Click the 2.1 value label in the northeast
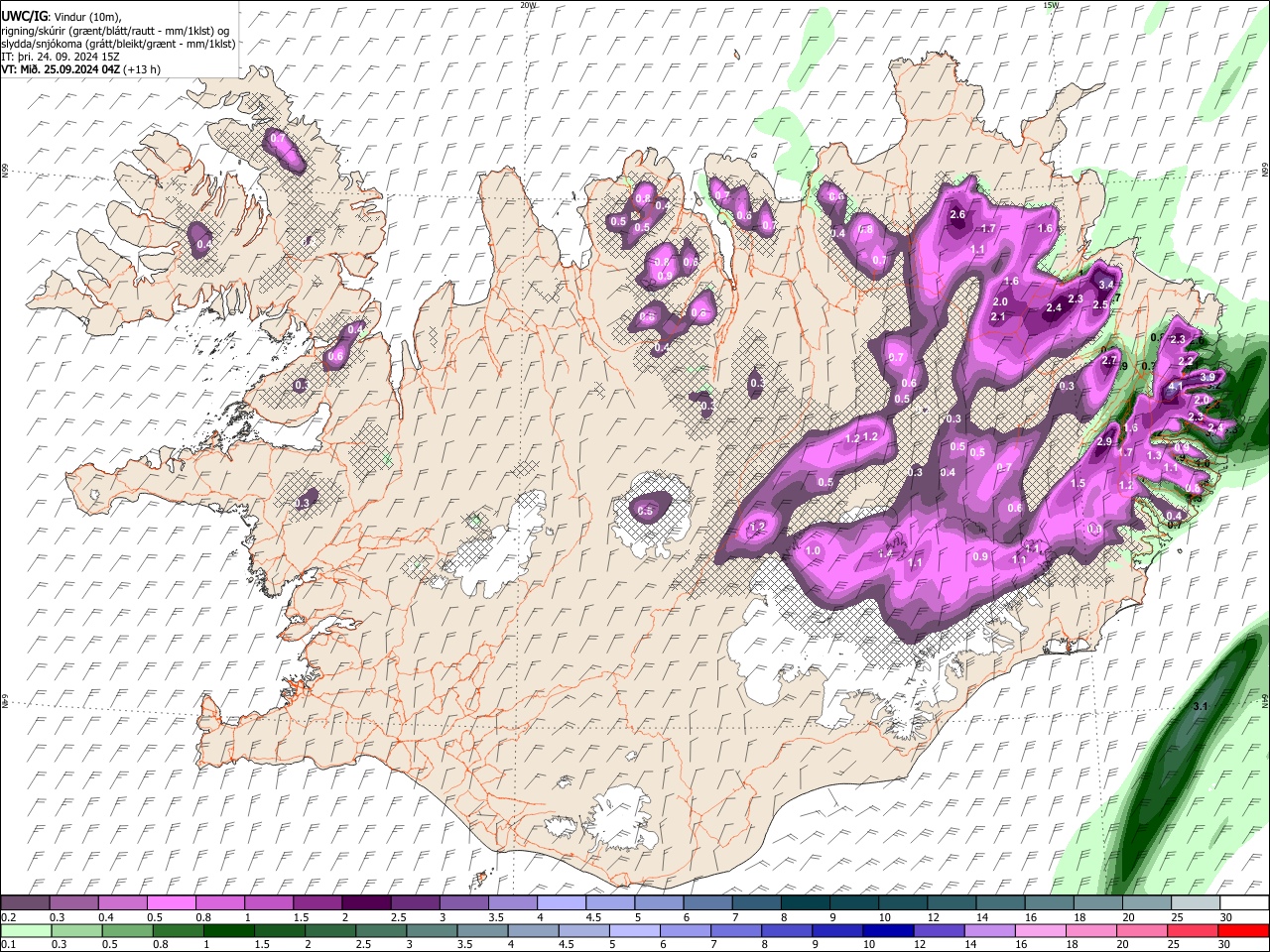This screenshot has height=952, width=1270. click(998, 316)
